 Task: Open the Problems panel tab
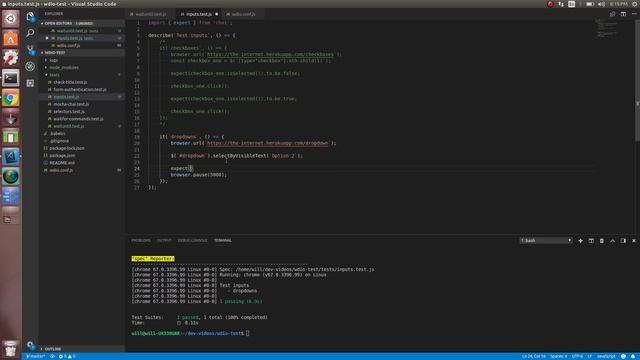[x=141, y=240]
